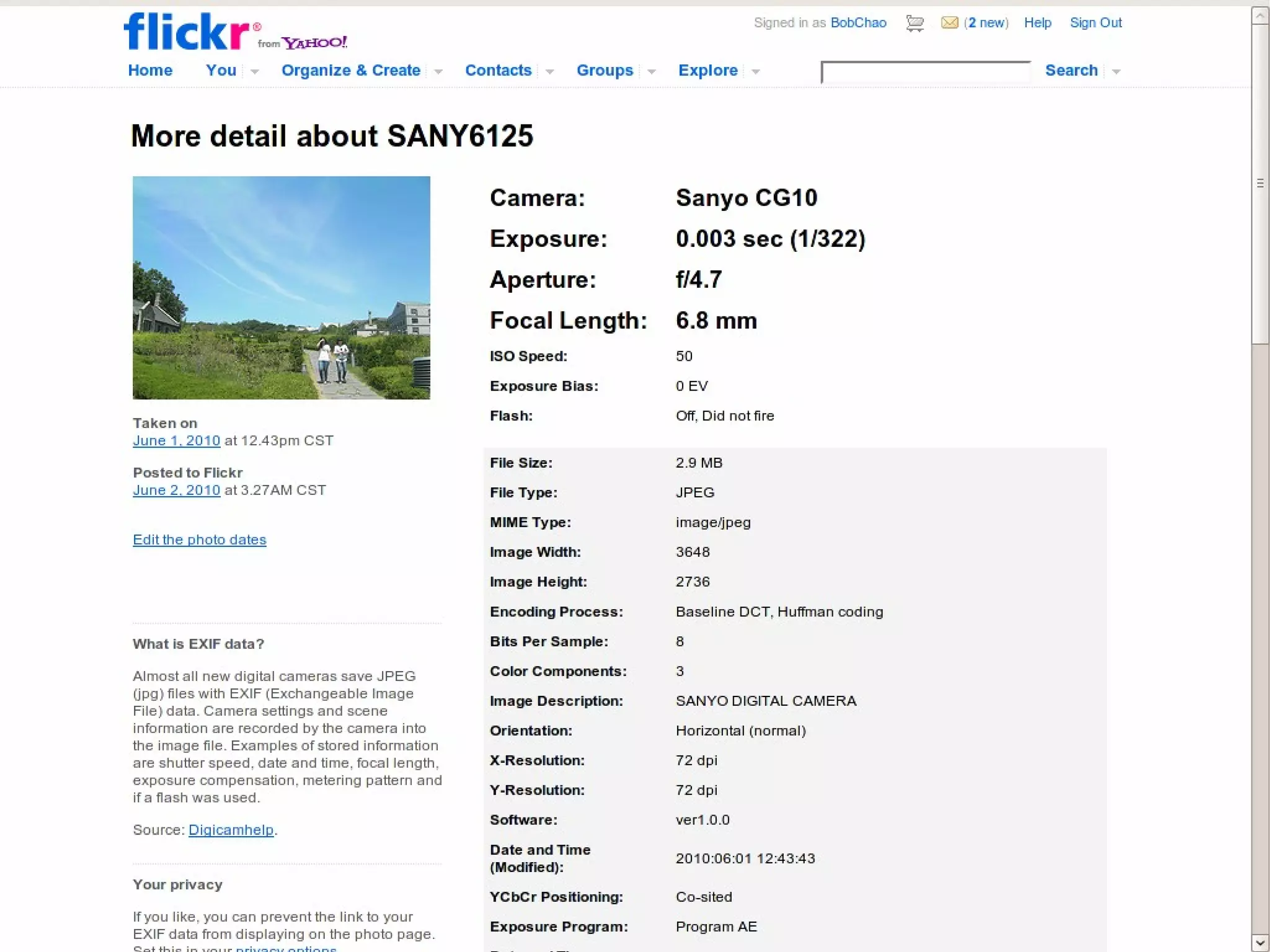The height and width of the screenshot is (952, 1270).
Task: Open the Digicamhelp source link
Action: [231, 830]
